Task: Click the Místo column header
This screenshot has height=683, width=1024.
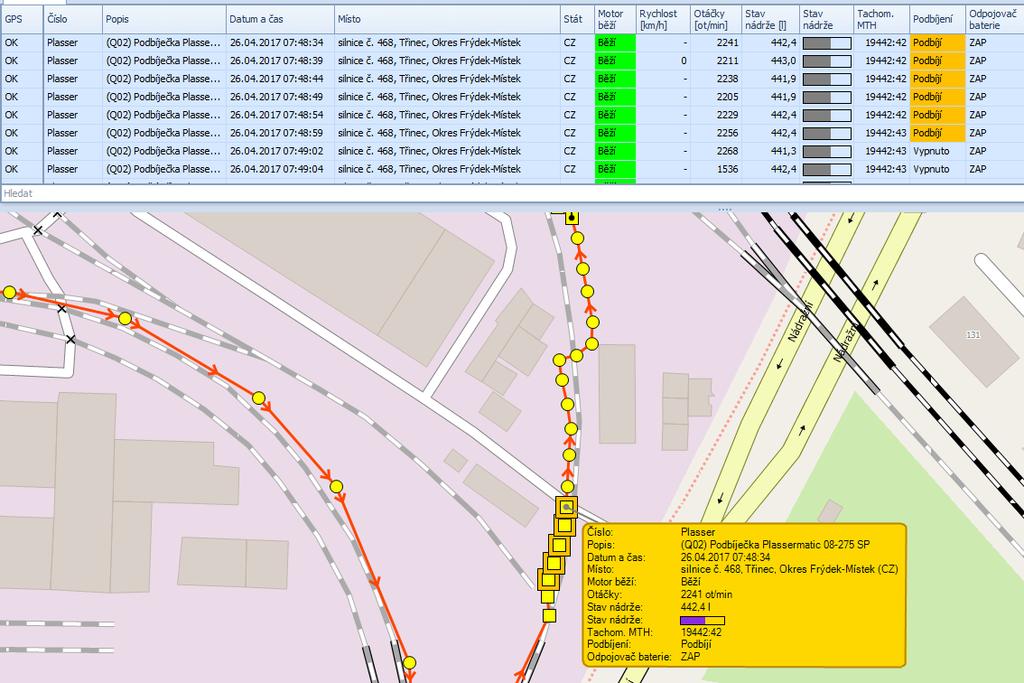Action: [x=447, y=19]
